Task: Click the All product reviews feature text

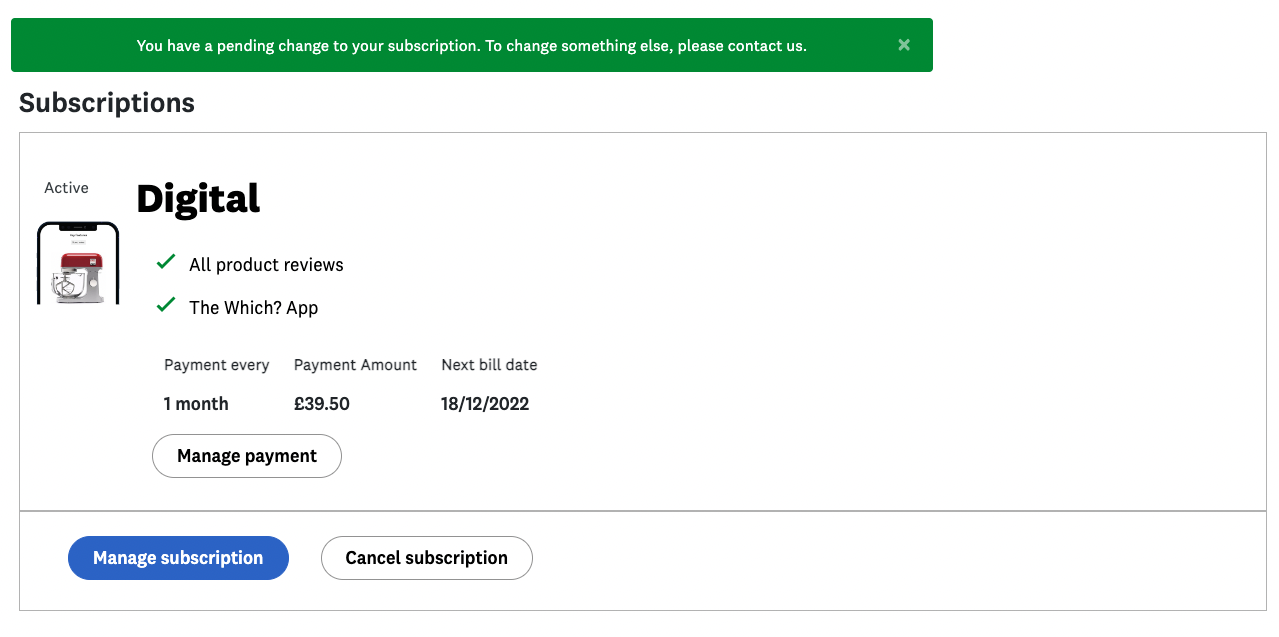Action: [x=266, y=264]
